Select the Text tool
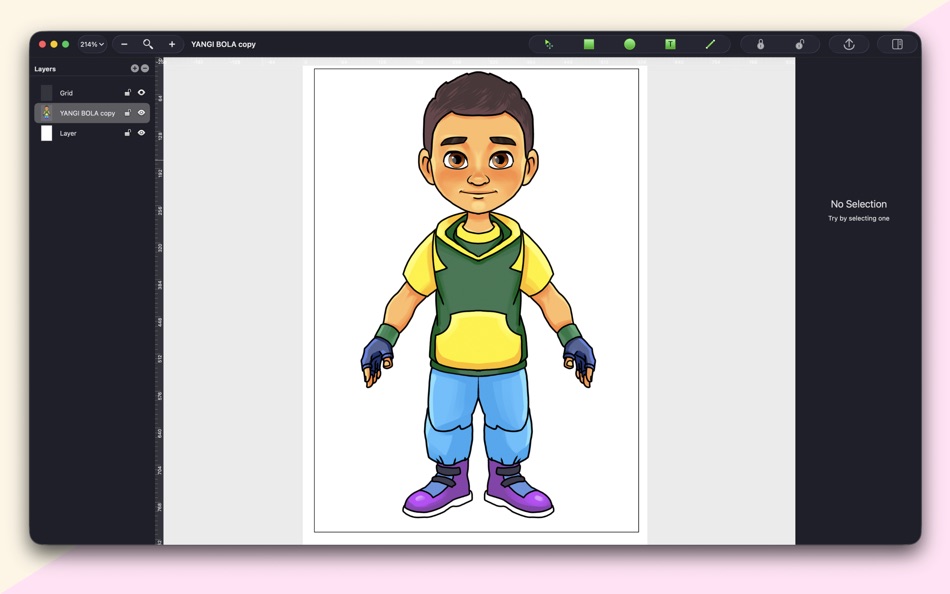Screen dimensions: 950x594 670,44
